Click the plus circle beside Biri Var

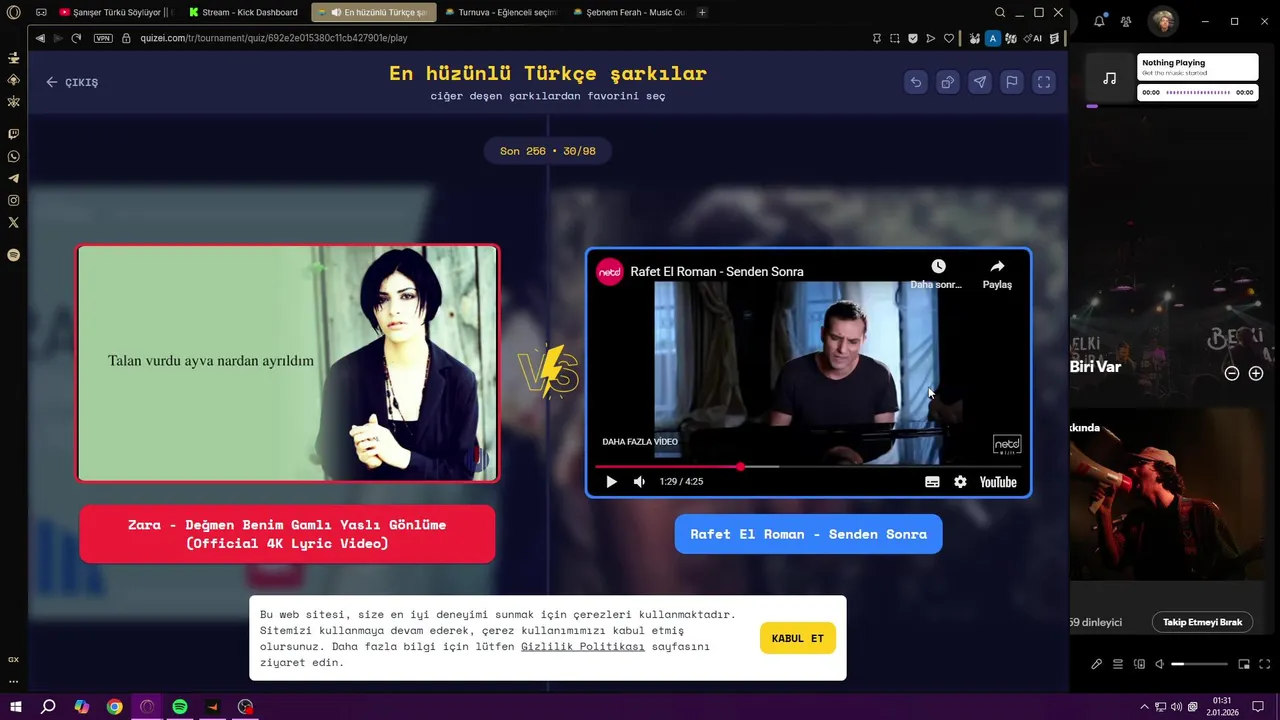click(1256, 373)
